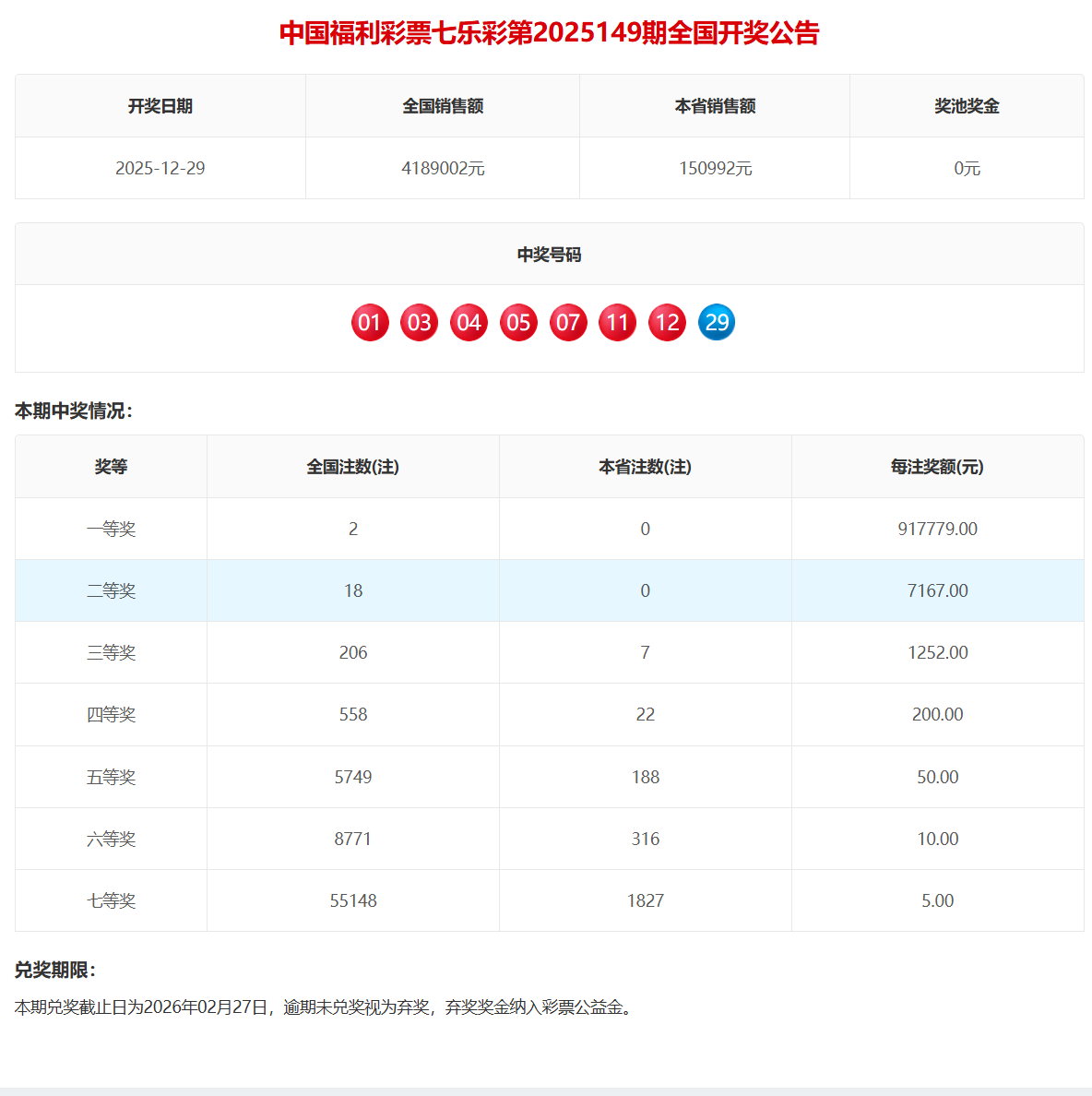This screenshot has width=1092, height=1096.
Task: Select the 奖等 column header
Action: 111,467
